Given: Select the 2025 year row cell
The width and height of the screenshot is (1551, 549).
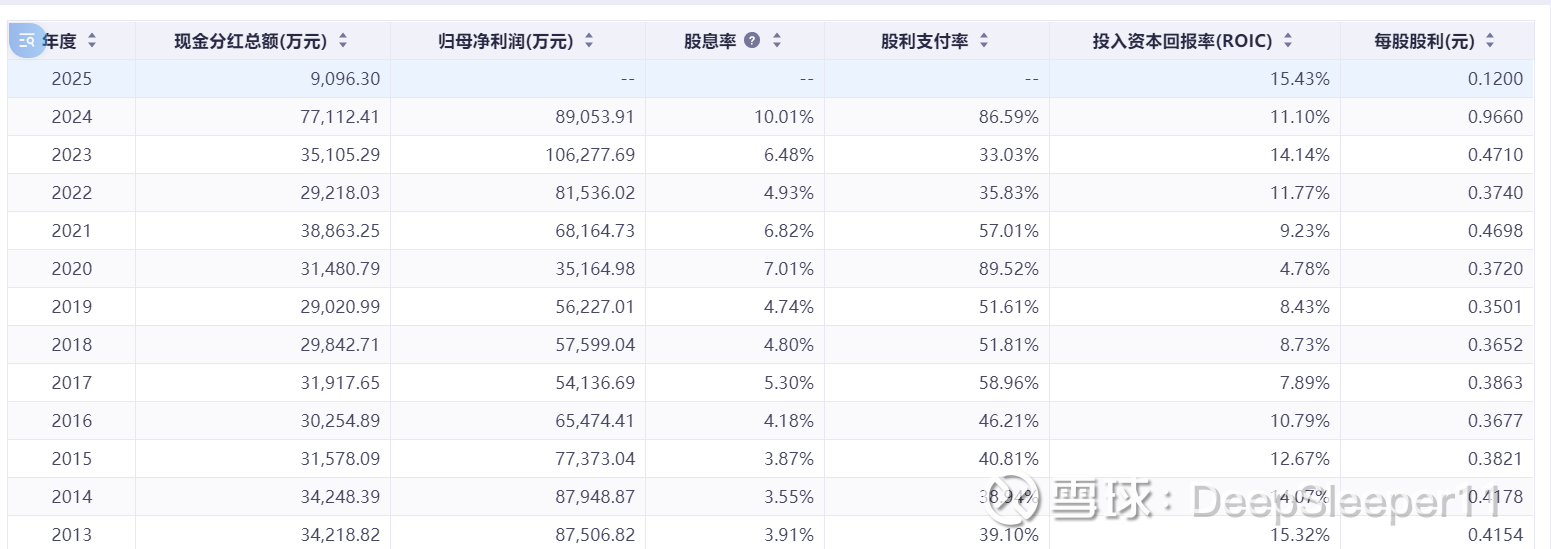Looking at the screenshot, I should pyautogui.click(x=71, y=79).
